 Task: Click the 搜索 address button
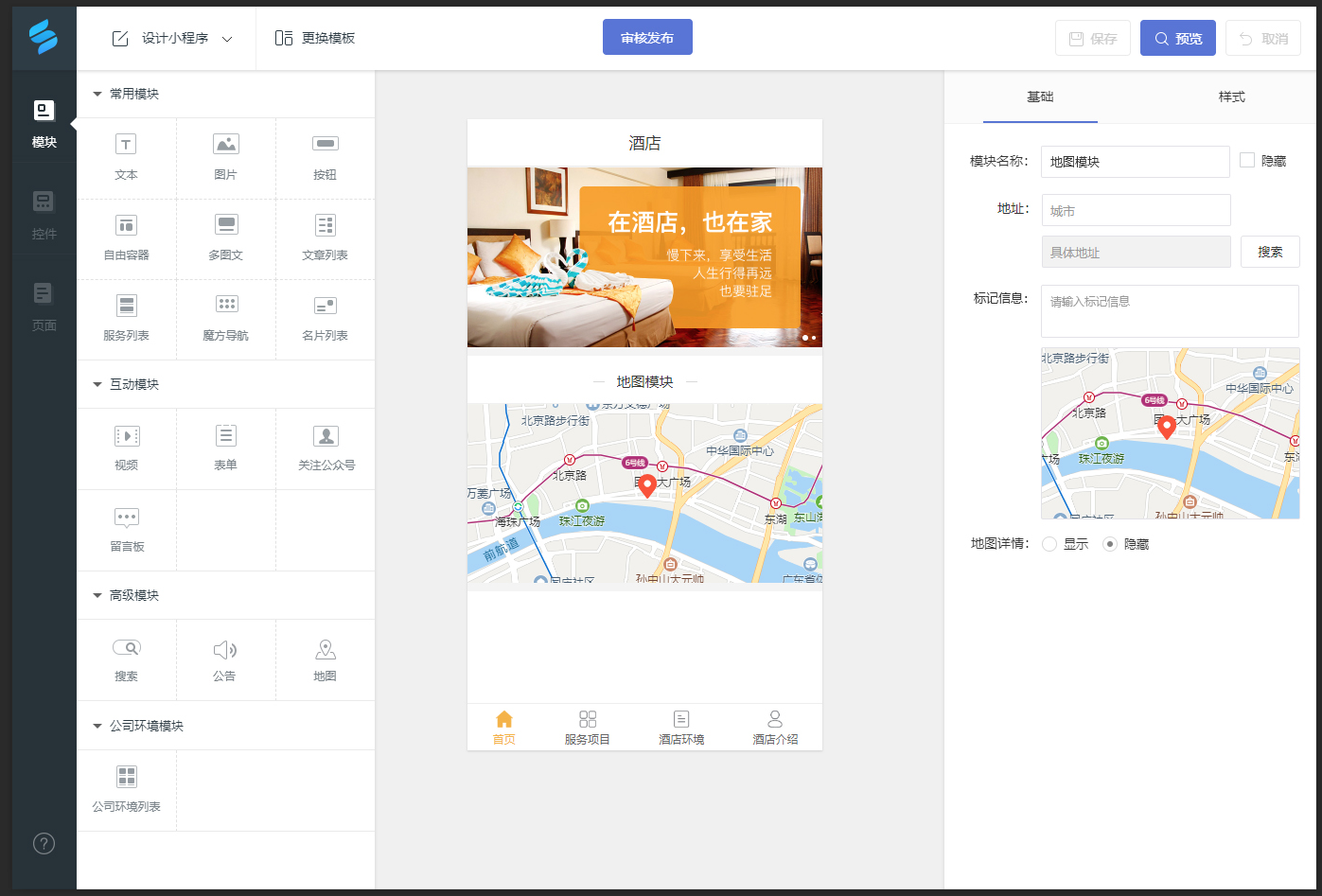coord(1270,252)
